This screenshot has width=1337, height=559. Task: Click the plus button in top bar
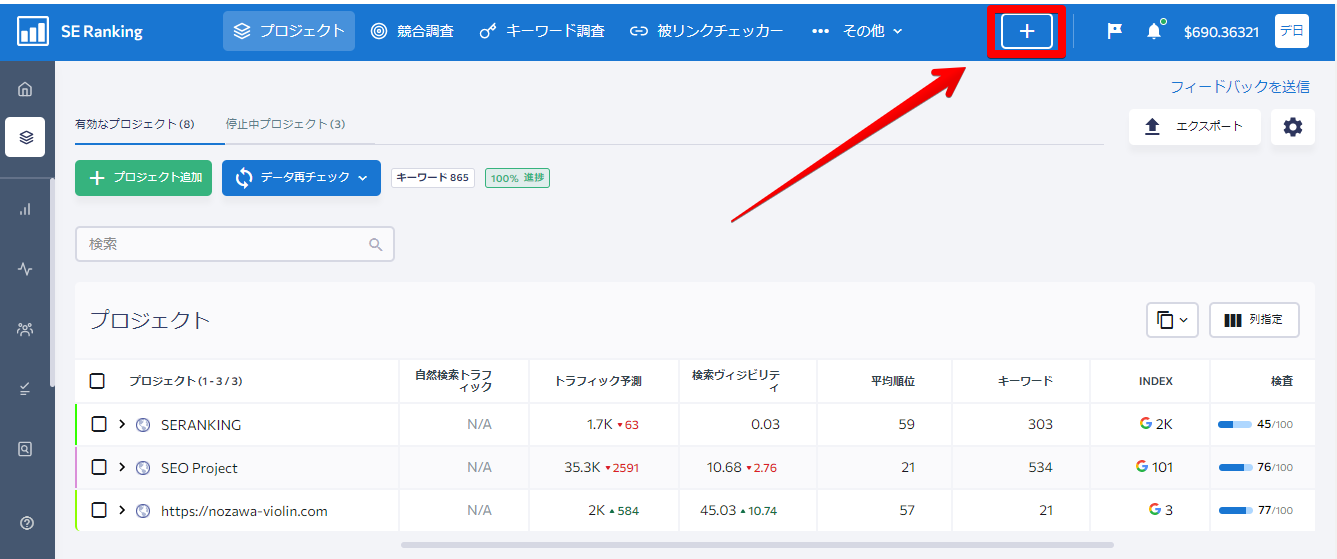coord(1027,32)
